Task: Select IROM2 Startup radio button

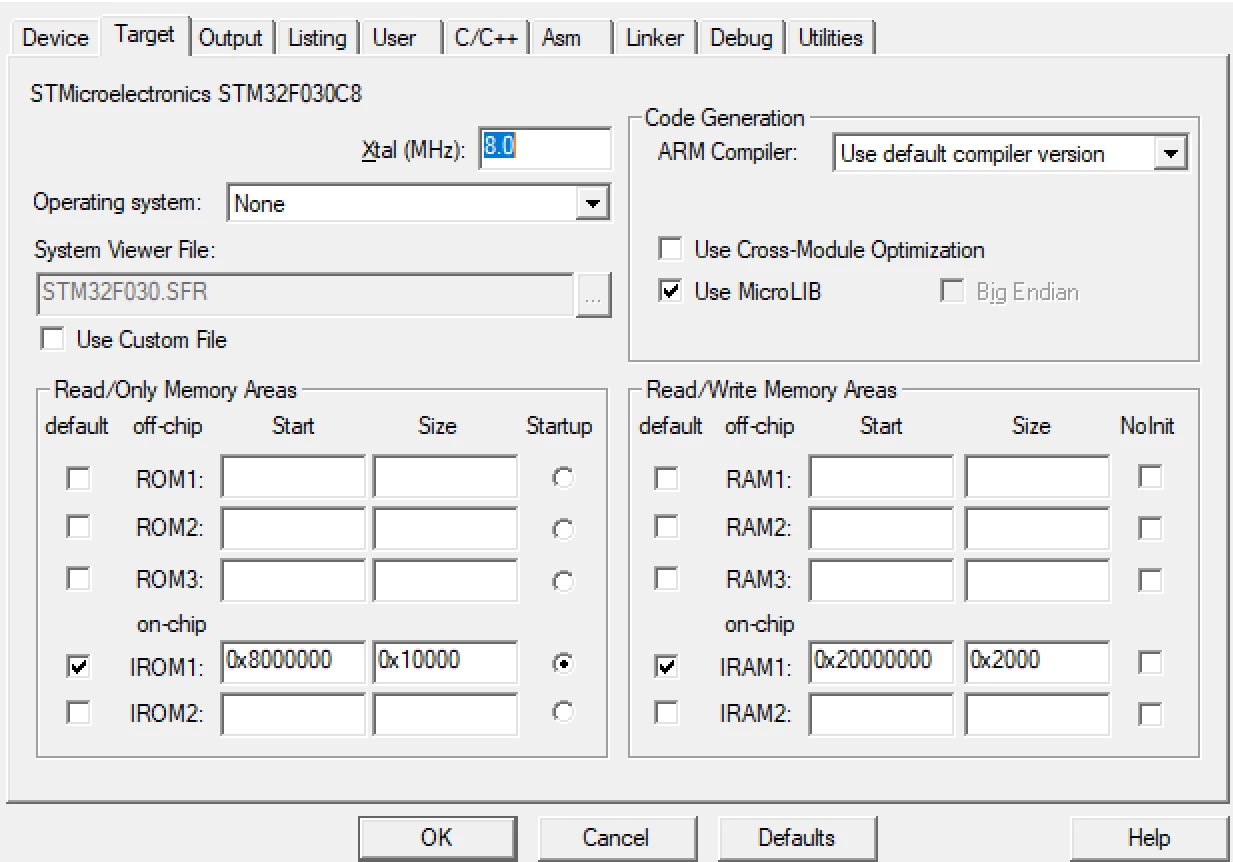Action: pos(563,711)
